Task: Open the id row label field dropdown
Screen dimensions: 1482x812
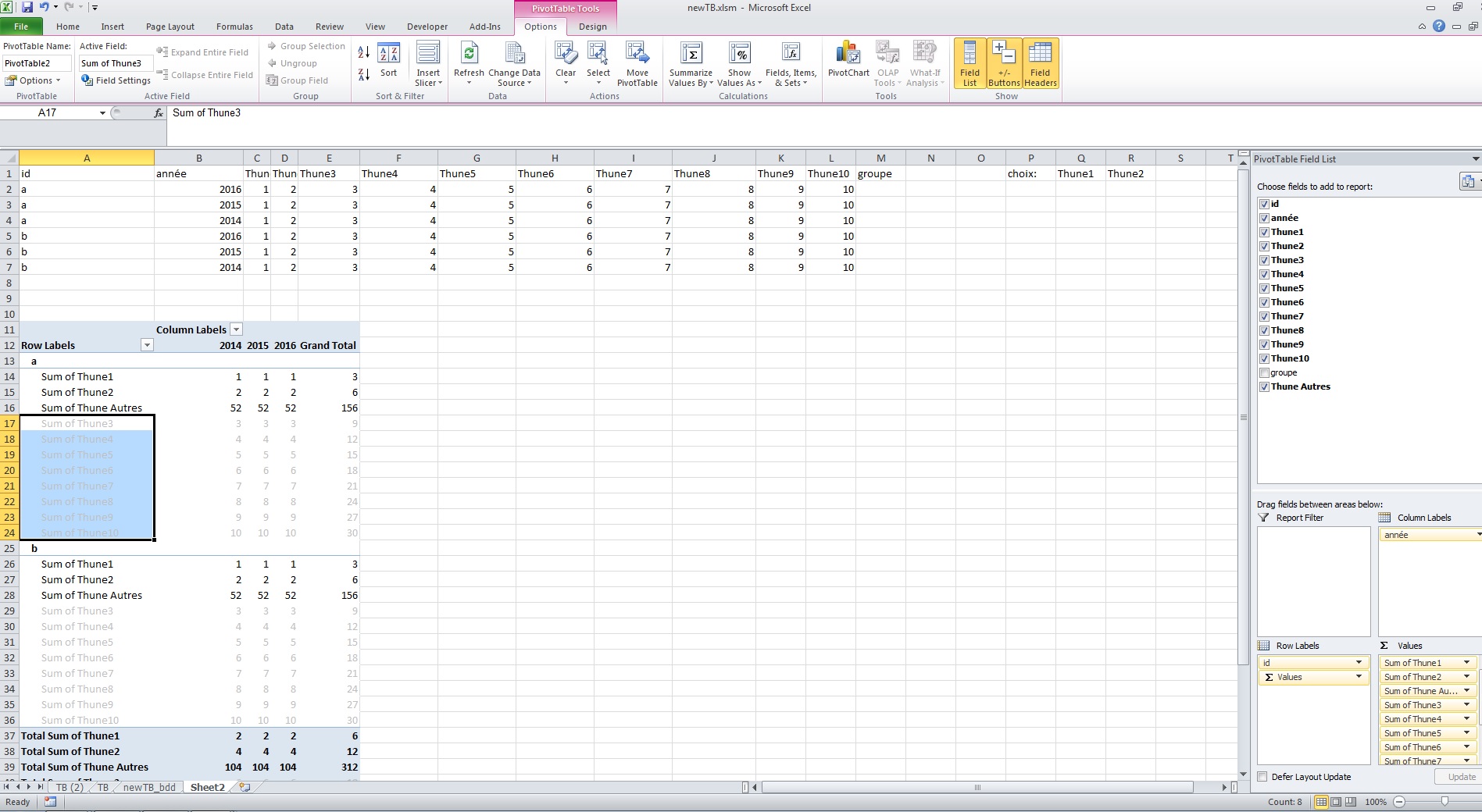Action: (x=1359, y=663)
